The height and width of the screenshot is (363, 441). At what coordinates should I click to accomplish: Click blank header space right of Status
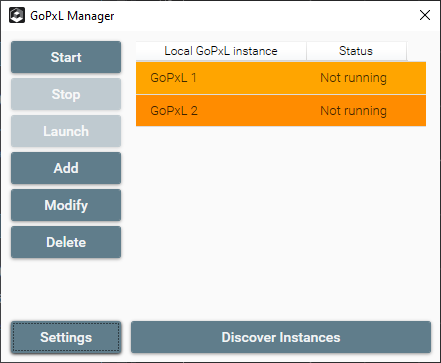[417, 51]
